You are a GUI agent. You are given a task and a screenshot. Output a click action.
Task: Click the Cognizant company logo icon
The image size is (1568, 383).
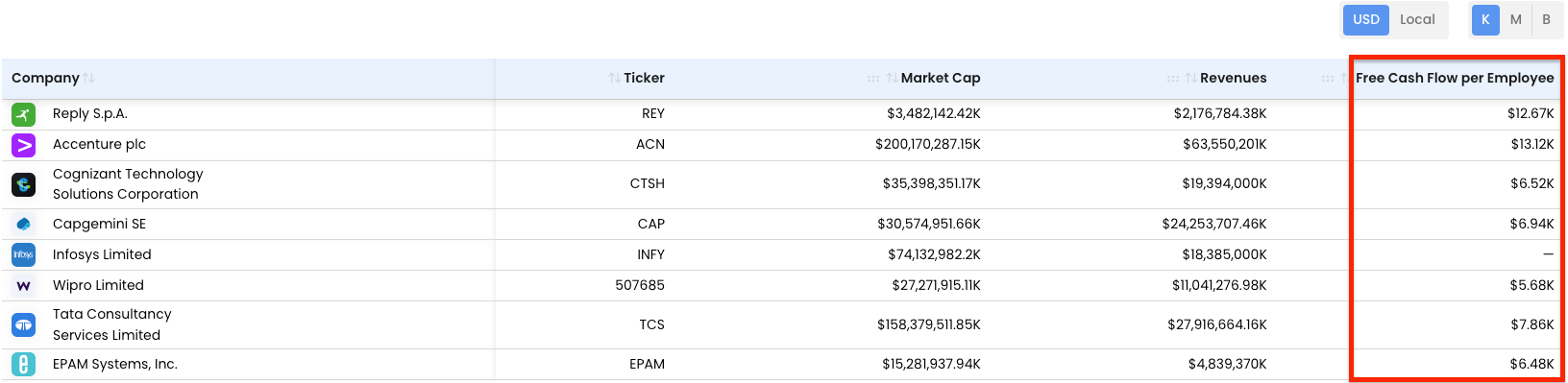23,184
